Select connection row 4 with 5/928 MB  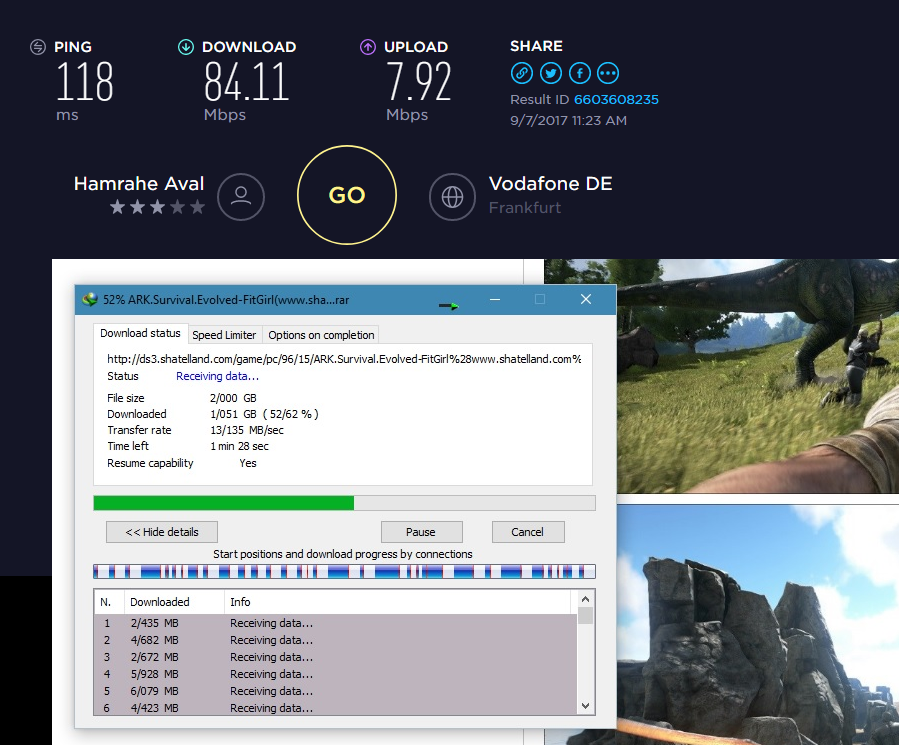coord(335,674)
